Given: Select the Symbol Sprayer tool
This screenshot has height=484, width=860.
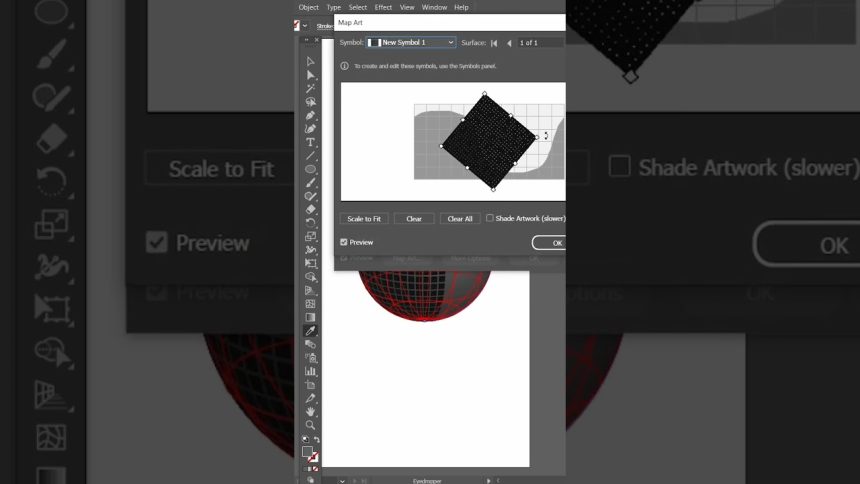Looking at the screenshot, I should pyautogui.click(x=310, y=358).
